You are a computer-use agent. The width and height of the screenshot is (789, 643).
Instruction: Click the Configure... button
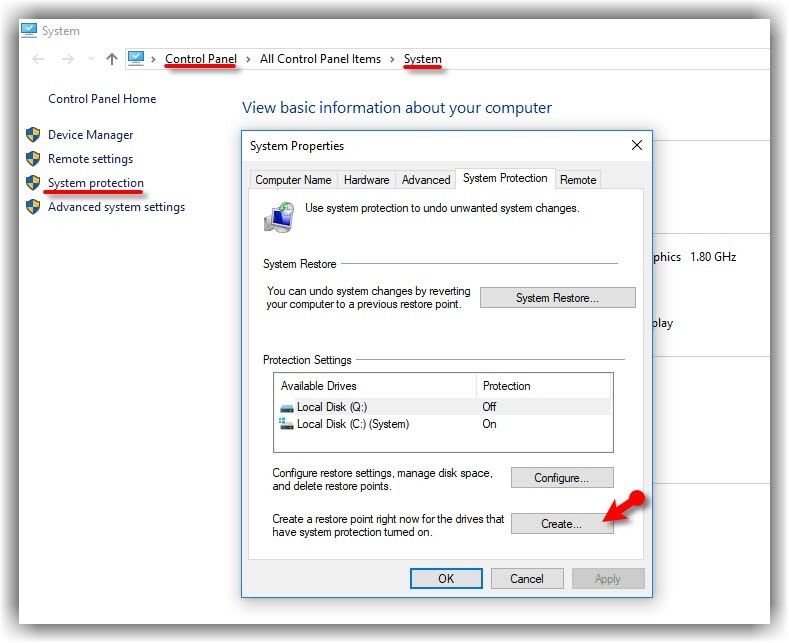click(562, 478)
